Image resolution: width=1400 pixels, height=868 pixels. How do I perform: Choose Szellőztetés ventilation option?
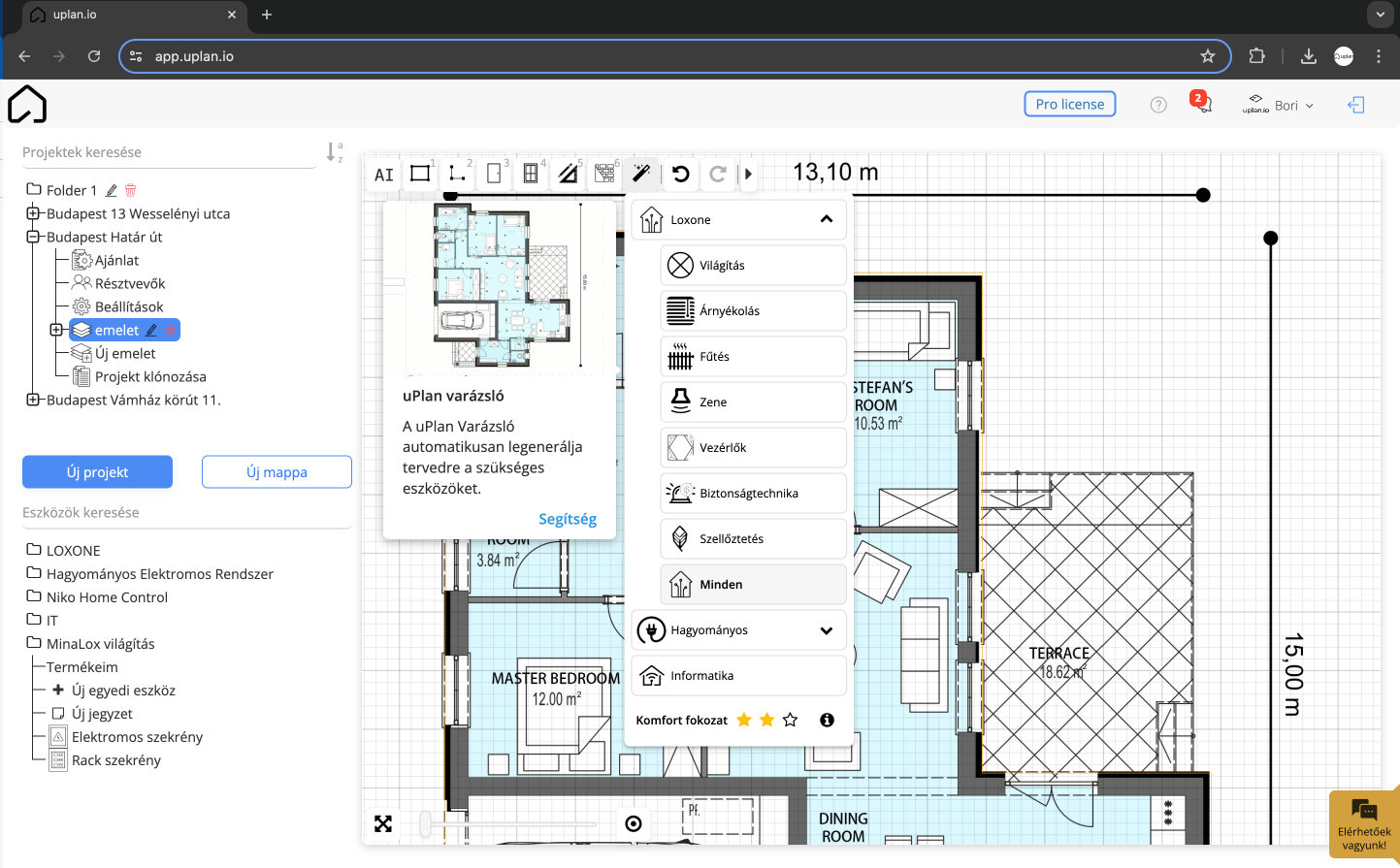point(753,538)
